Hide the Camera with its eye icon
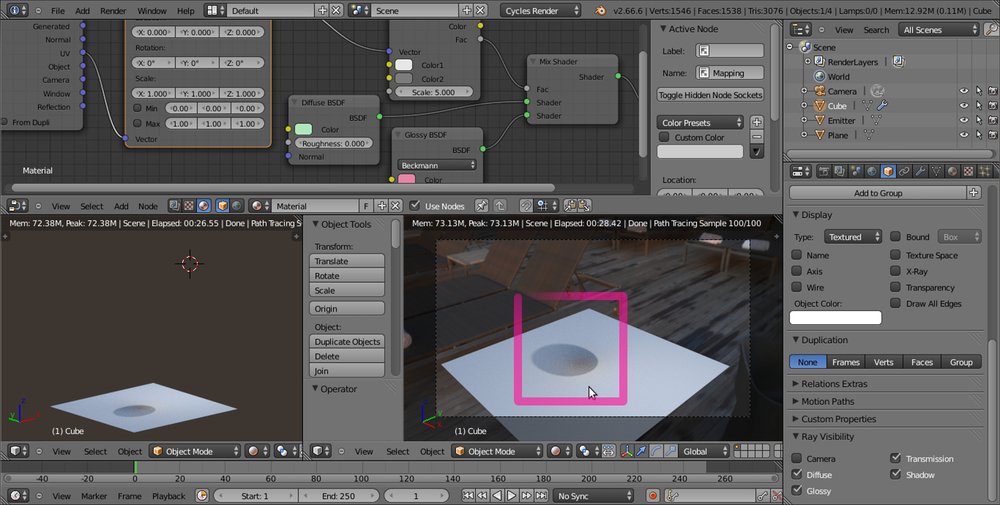The width and height of the screenshot is (1000, 505). pos(964,91)
